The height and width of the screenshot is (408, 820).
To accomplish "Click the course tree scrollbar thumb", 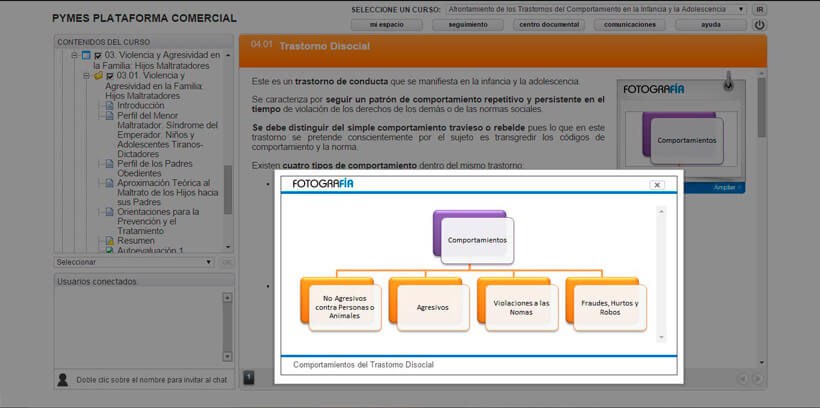I will point(228,189).
